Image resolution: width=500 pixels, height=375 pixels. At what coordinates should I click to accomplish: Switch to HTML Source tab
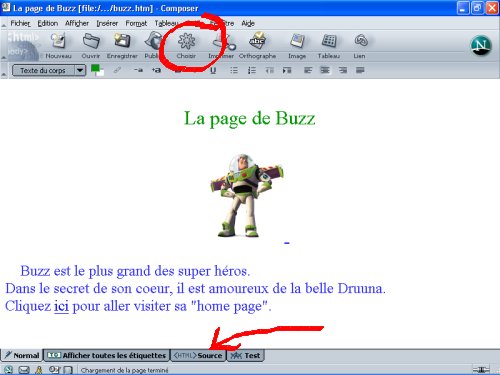pyautogui.click(x=198, y=355)
